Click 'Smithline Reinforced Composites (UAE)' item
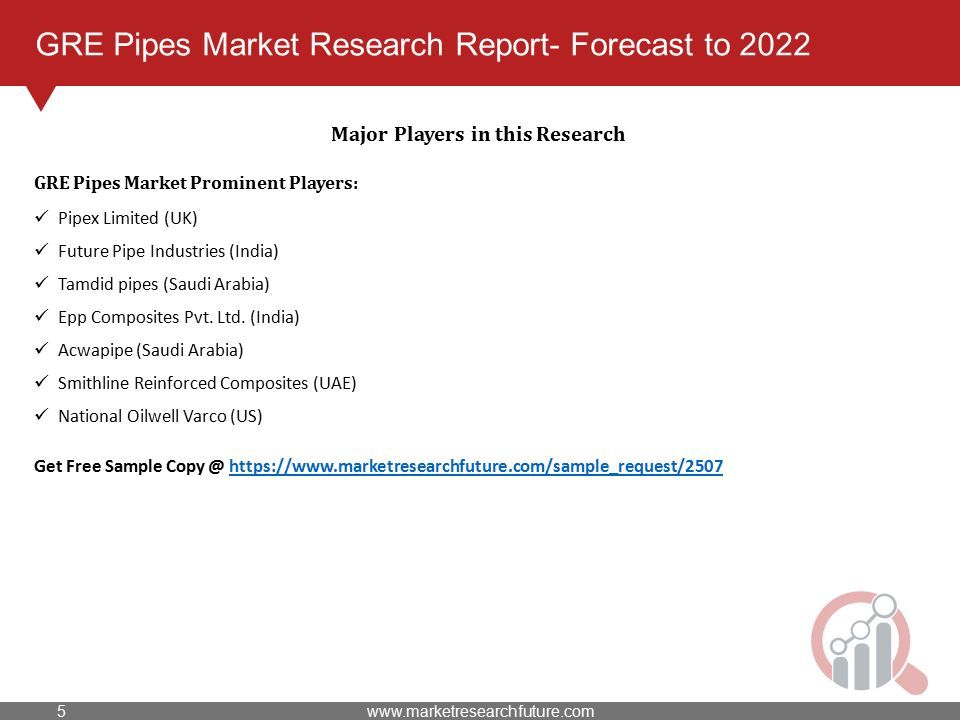 click(207, 383)
